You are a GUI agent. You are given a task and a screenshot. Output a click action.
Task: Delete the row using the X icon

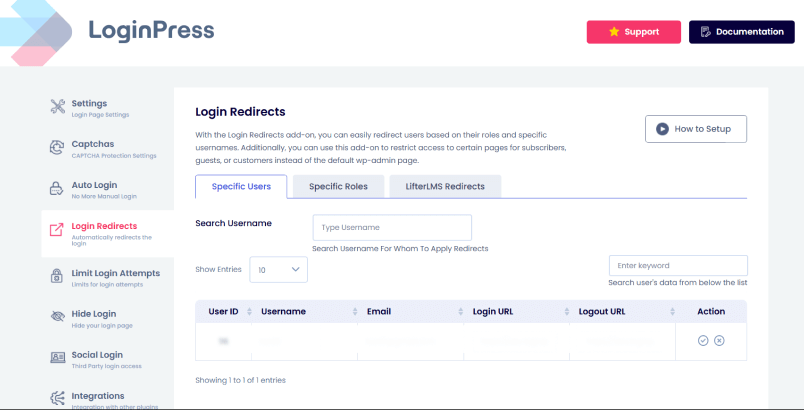pyautogui.click(x=719, y=340)
